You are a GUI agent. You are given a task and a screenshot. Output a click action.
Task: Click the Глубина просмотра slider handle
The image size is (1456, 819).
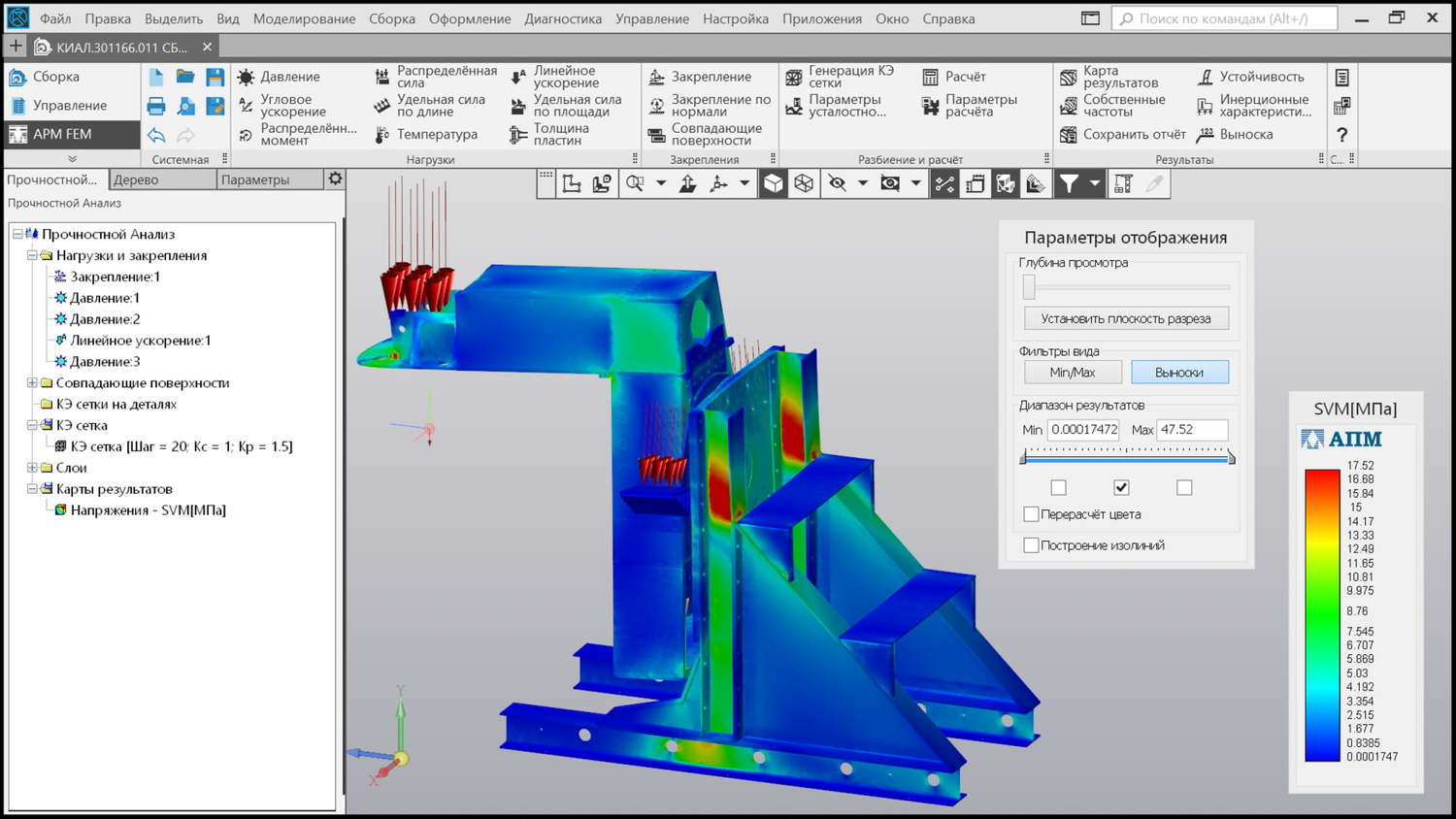(1029, 287)
